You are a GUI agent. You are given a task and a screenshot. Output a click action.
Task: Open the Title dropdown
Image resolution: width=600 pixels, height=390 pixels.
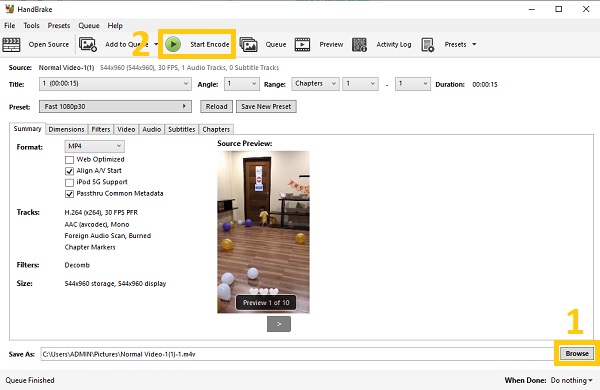point(115,84)
